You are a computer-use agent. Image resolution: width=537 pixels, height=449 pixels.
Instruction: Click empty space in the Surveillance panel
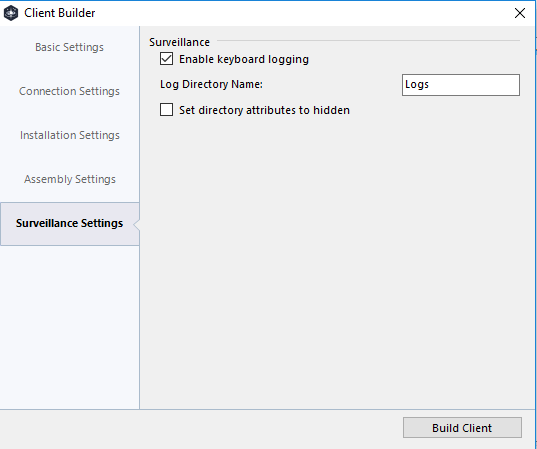click(x=337, y=260)
